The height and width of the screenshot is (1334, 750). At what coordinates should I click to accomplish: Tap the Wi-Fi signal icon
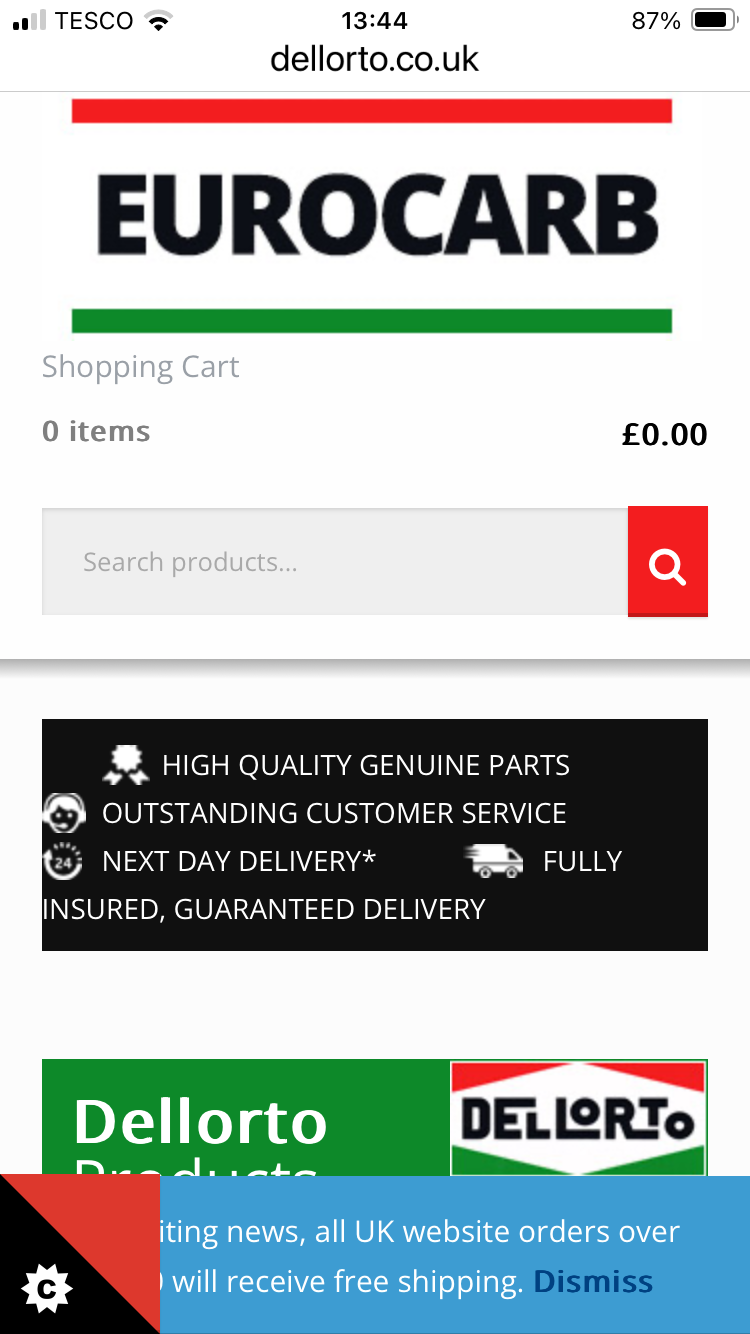point(158,21)
